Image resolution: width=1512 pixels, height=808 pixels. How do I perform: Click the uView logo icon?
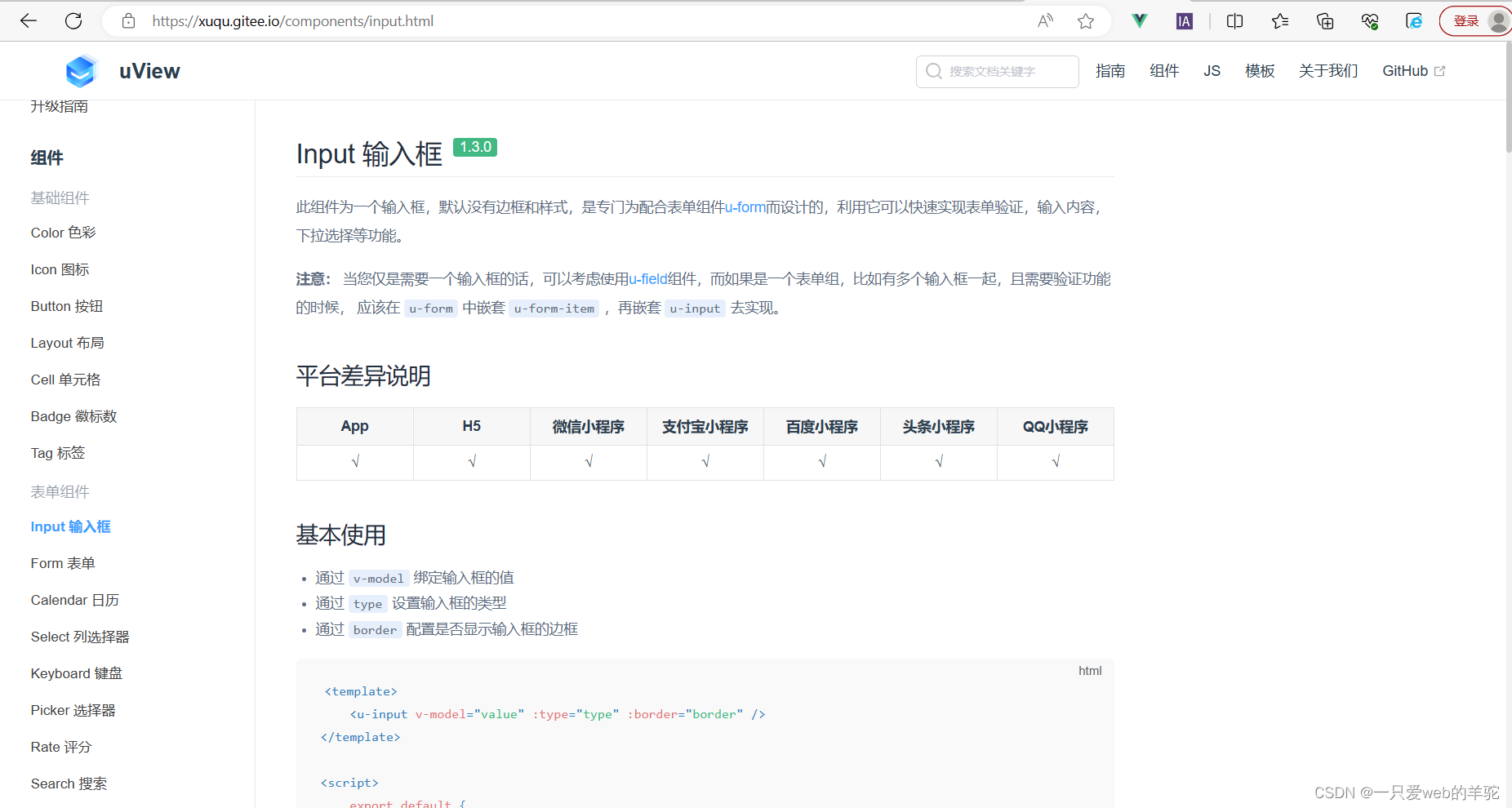(x=81, y=71)
